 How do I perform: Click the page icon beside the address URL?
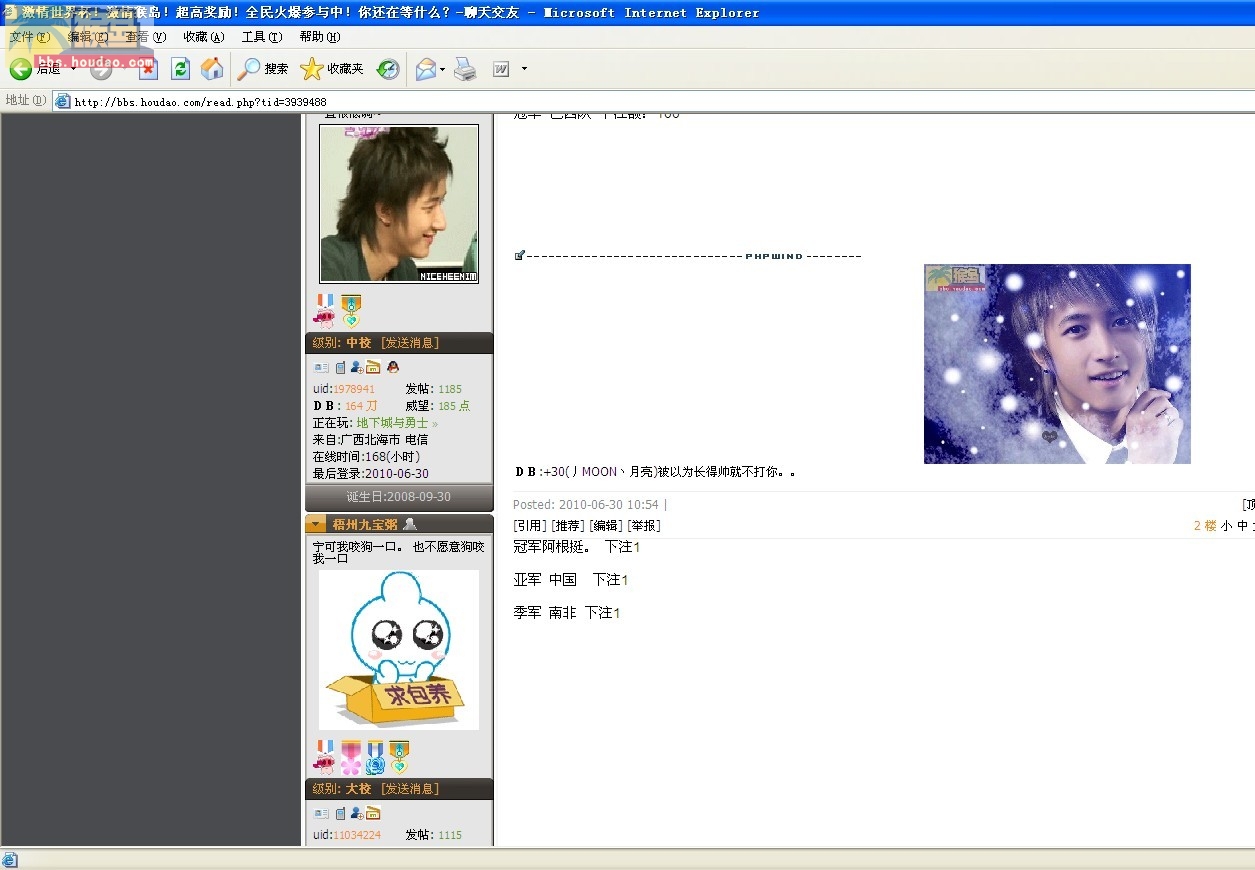point(62,101)
